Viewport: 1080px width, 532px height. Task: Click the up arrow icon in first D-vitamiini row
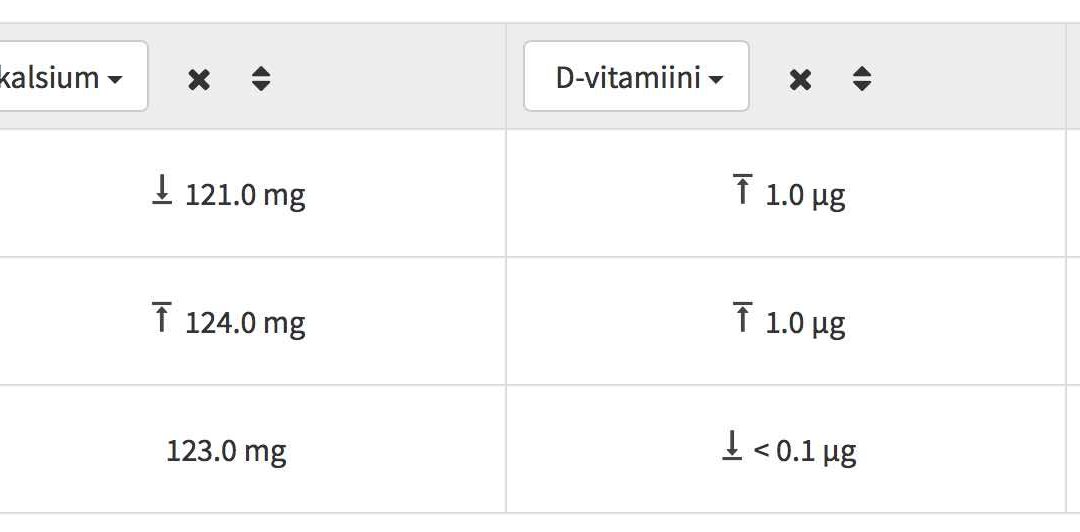pos(742,190)
